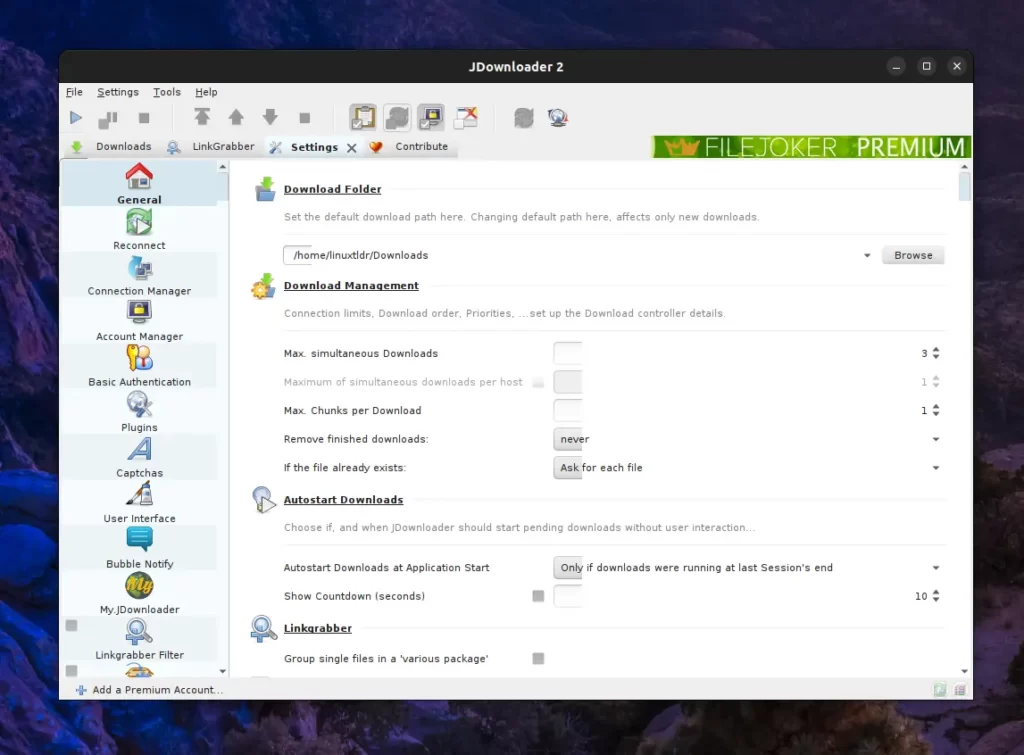Click the settings panel scroll-down arrow
The image size is (1024, 755).
click(x=965, y=671)
